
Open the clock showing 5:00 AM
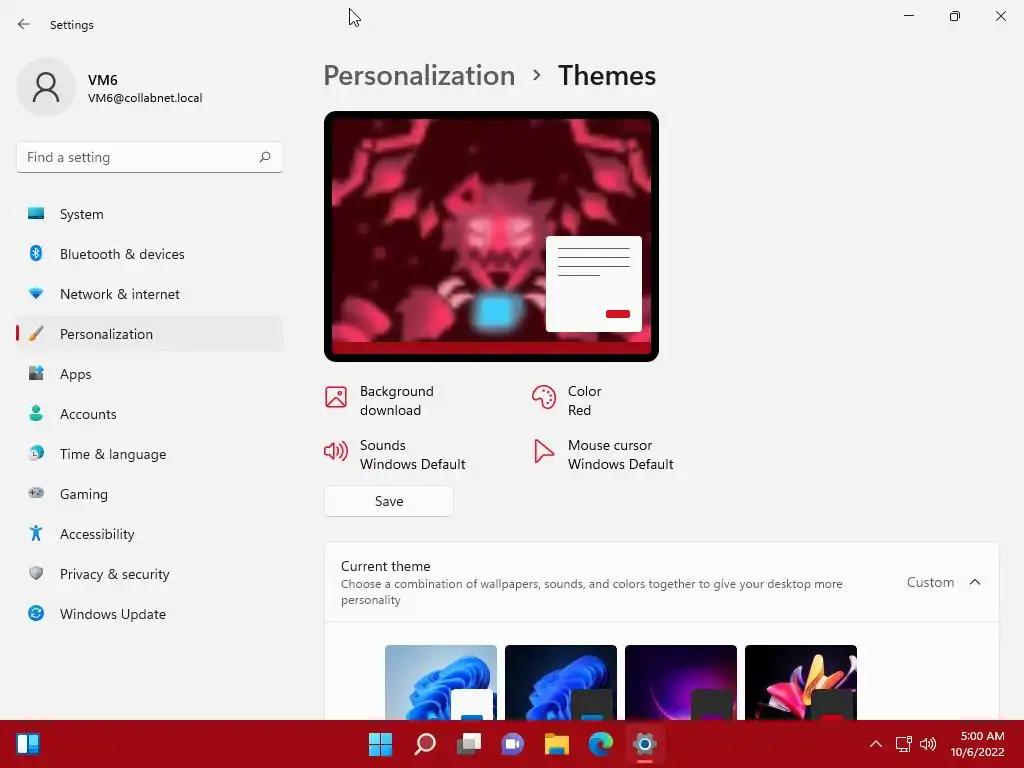(x=977, y=744)
